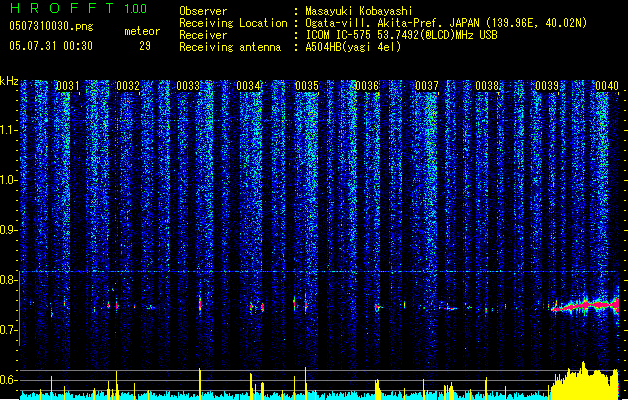The width and height of the screenshot is (629, 400).
Task: Click the 1.0 kHz axis tick label
Action: (9, 180)
